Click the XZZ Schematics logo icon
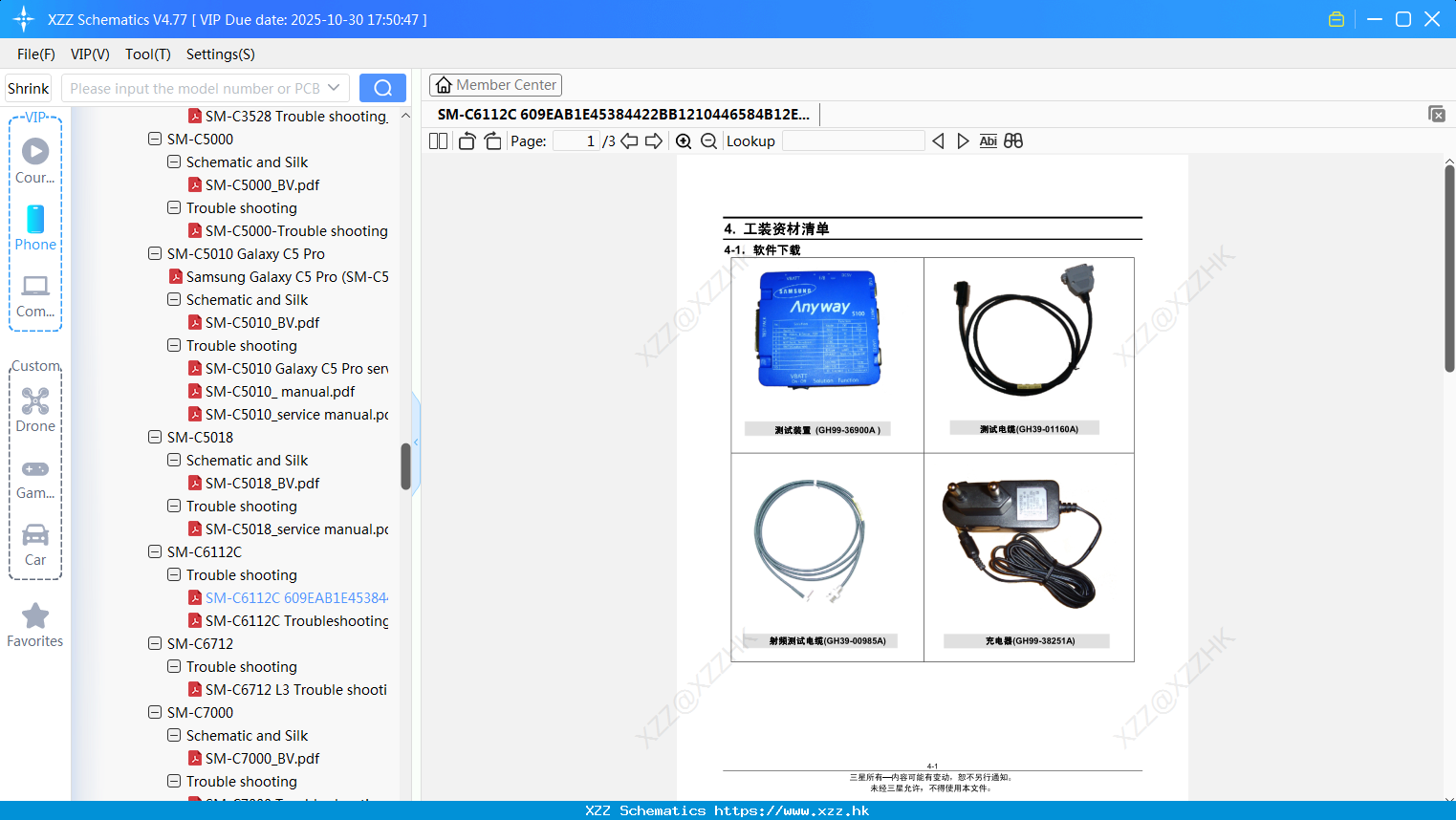Image resolution: width=1456 pixels, height=820 pixels. (24, 19)
